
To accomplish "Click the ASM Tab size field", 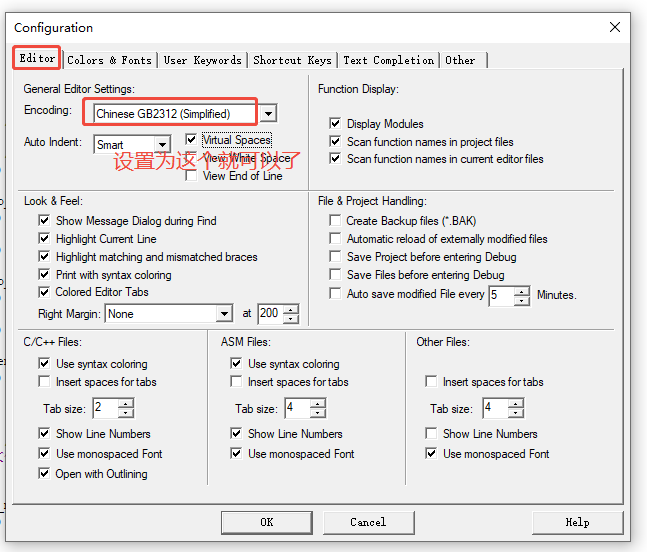I will point(297,408).
